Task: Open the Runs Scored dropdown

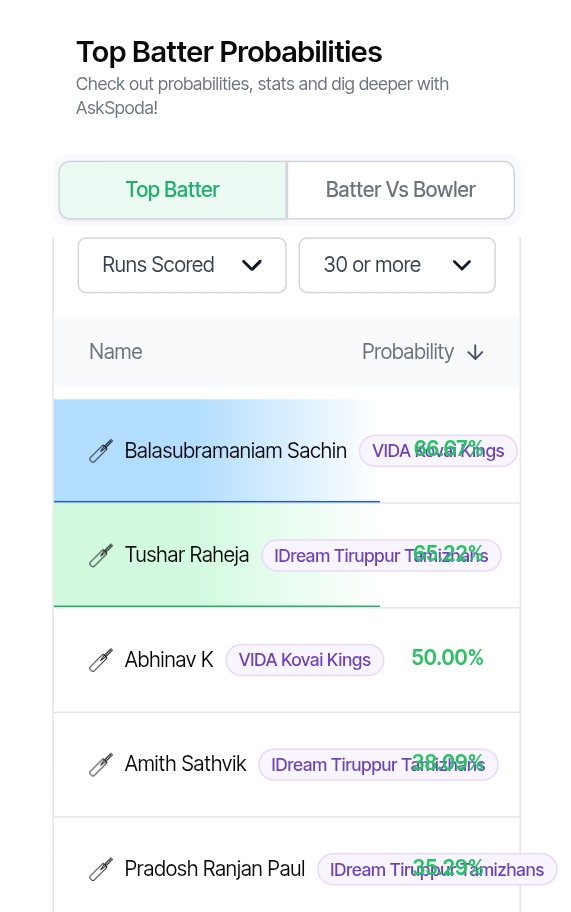Action: 182,265
